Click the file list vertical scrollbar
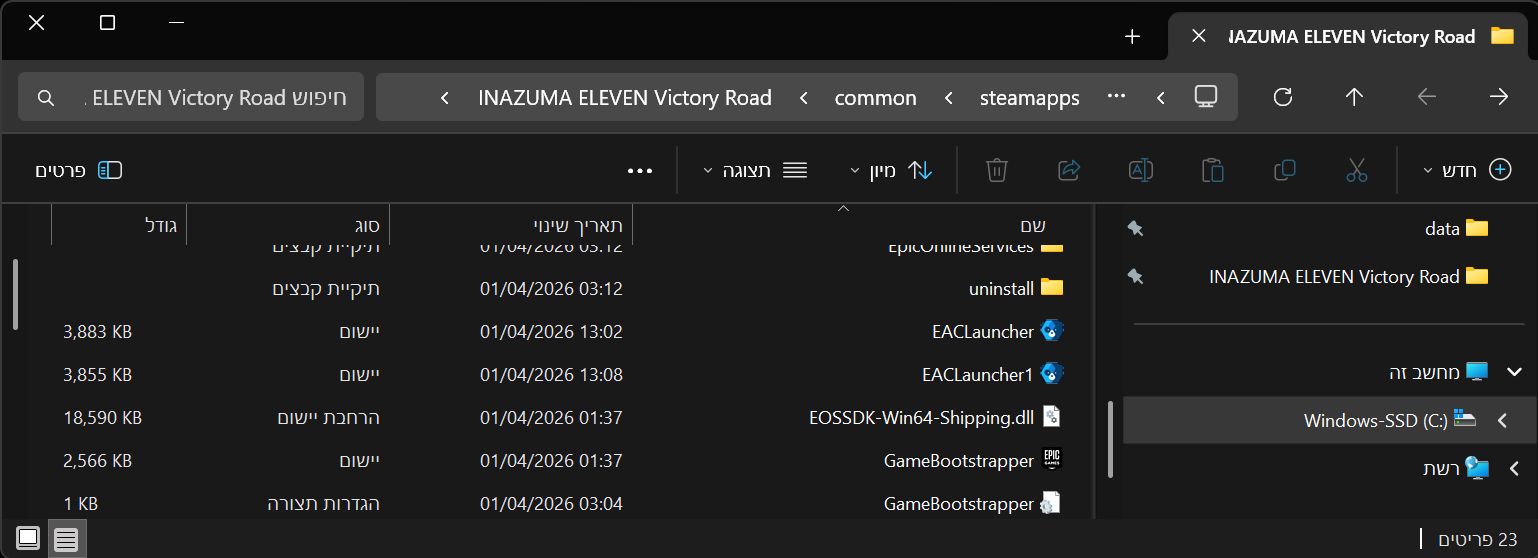 (x=15, y=295)
